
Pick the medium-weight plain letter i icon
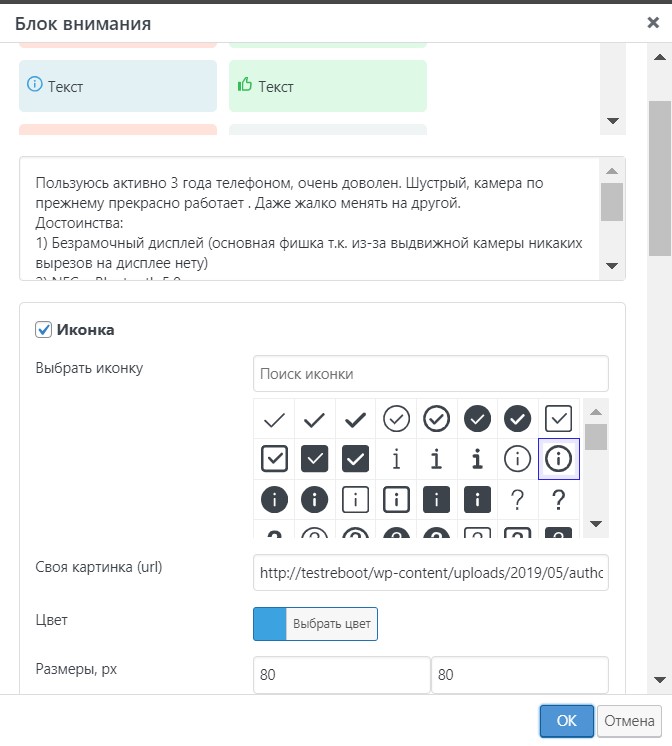(436, 459)
